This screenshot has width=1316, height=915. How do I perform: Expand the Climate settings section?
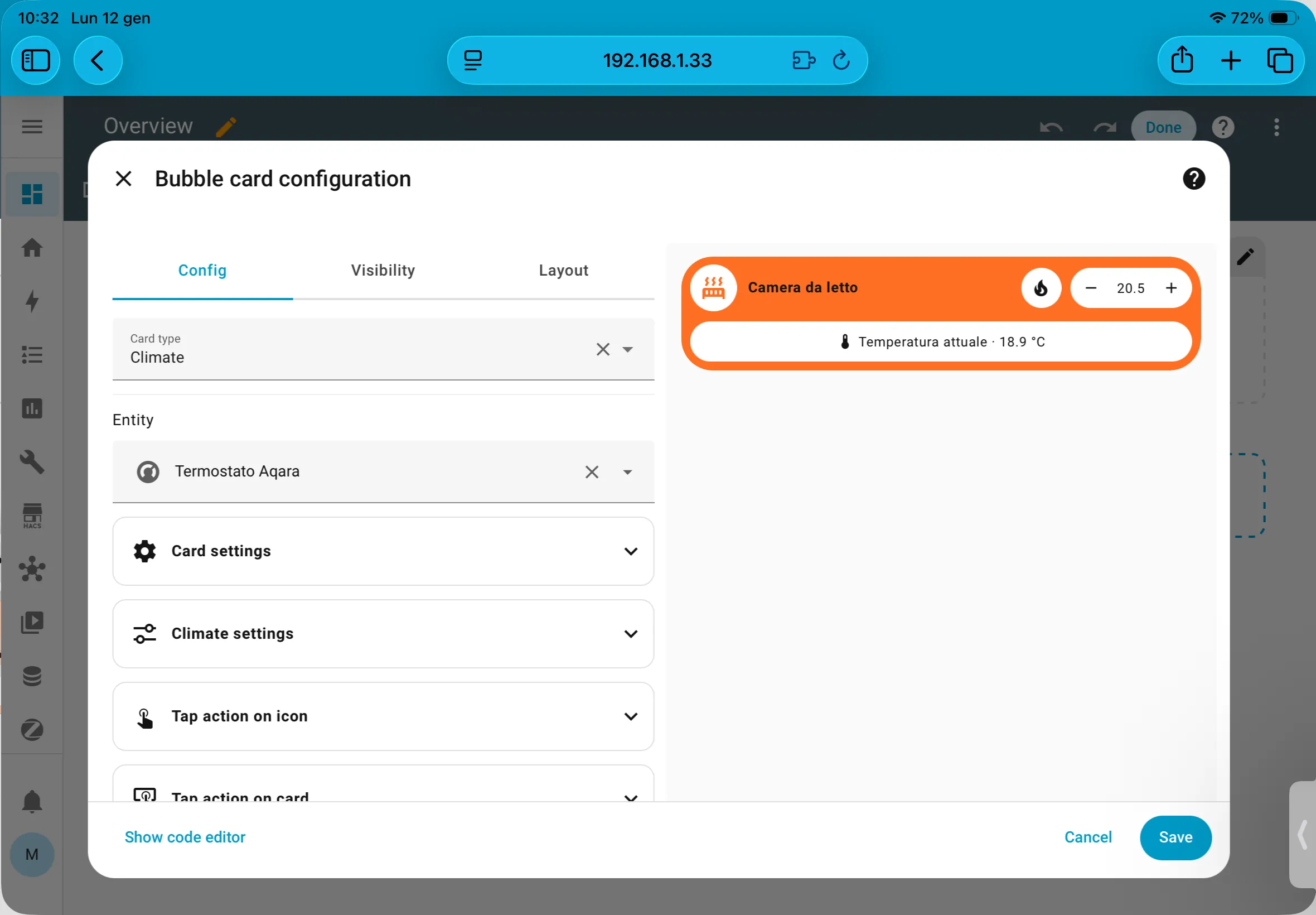383,633
